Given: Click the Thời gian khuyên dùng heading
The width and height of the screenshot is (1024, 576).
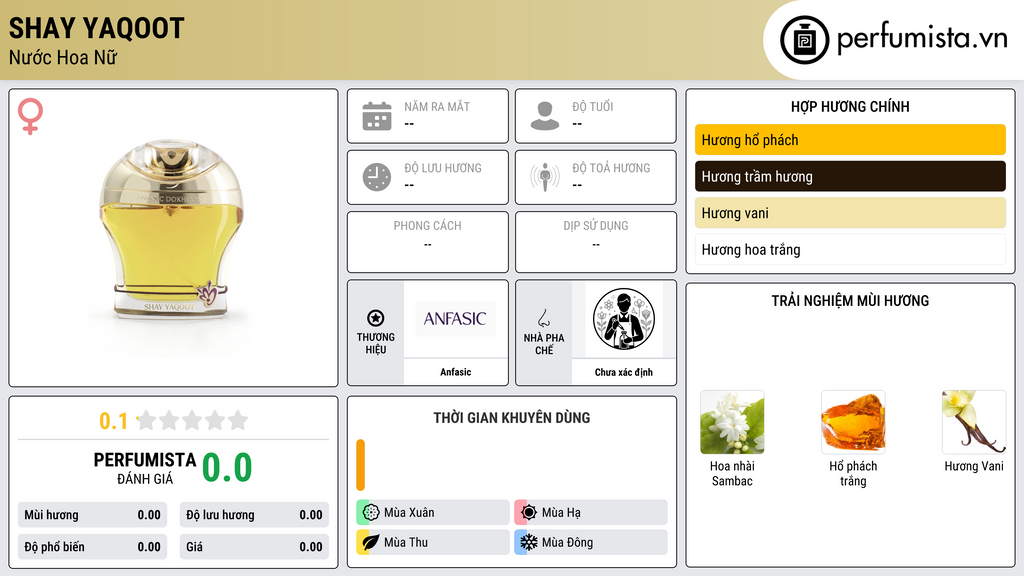Looking at the screenshot, I should click(512, 418).
